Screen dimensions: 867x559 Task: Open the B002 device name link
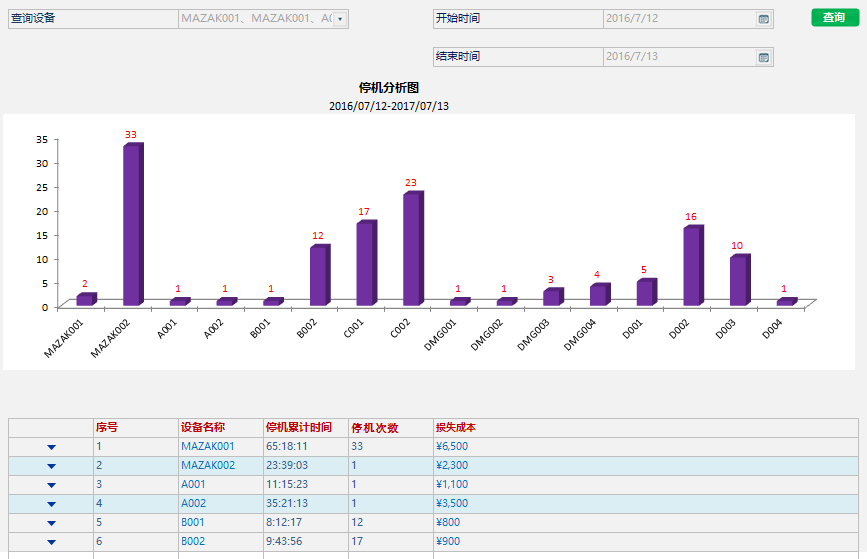tap(193, 542)
